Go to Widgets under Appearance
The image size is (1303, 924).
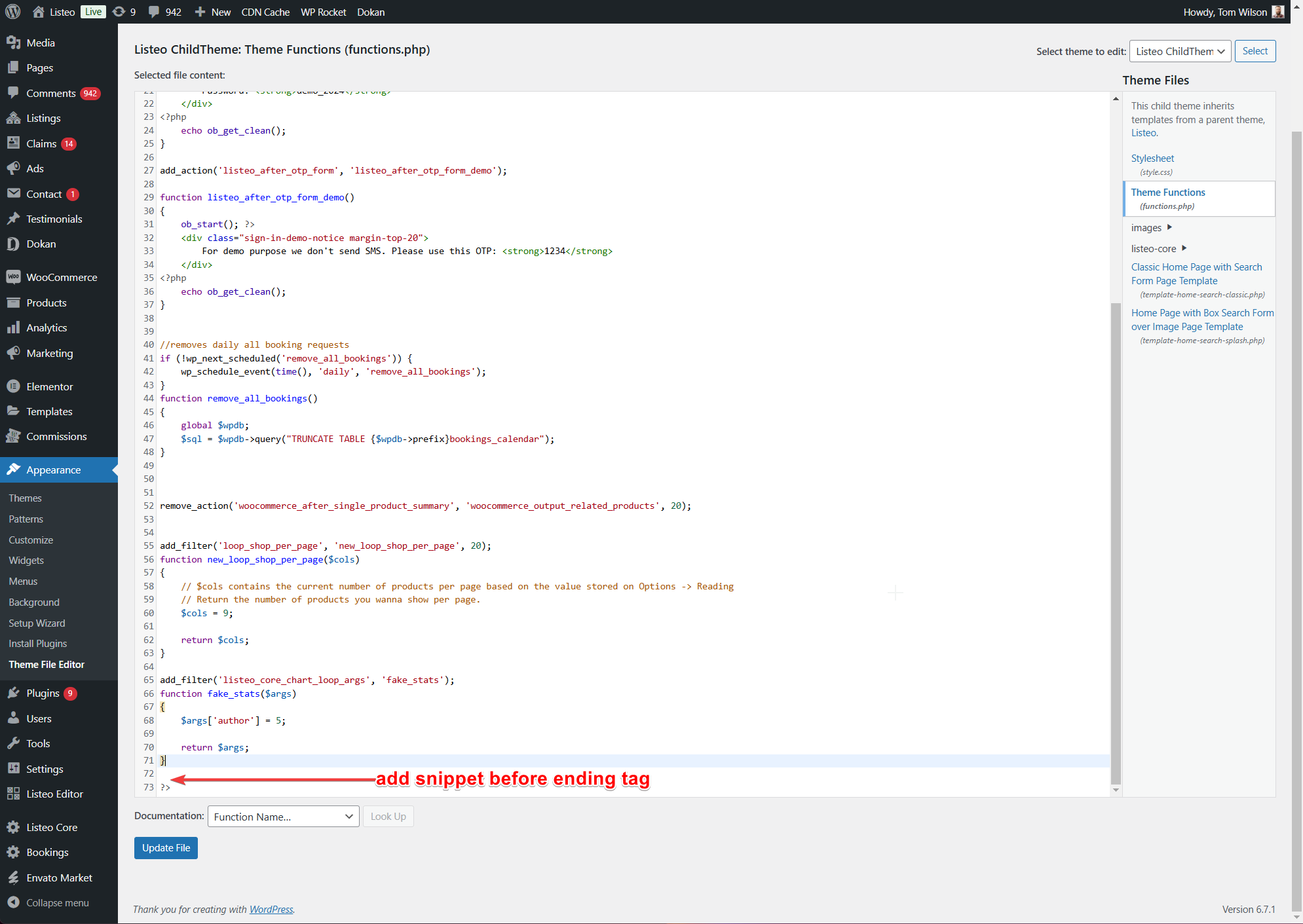click(x=26, y=560)
